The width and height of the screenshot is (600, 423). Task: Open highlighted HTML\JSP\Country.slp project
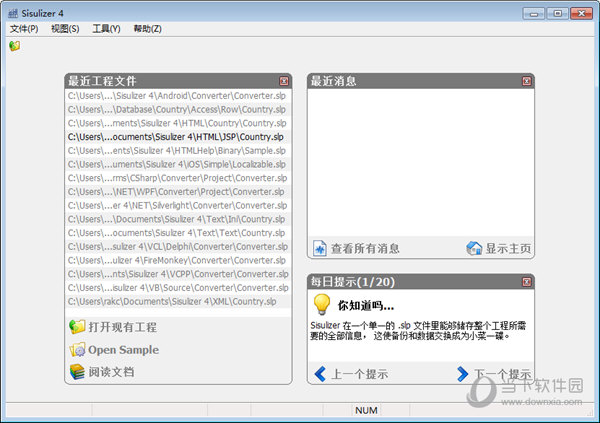tap(178, 137)
